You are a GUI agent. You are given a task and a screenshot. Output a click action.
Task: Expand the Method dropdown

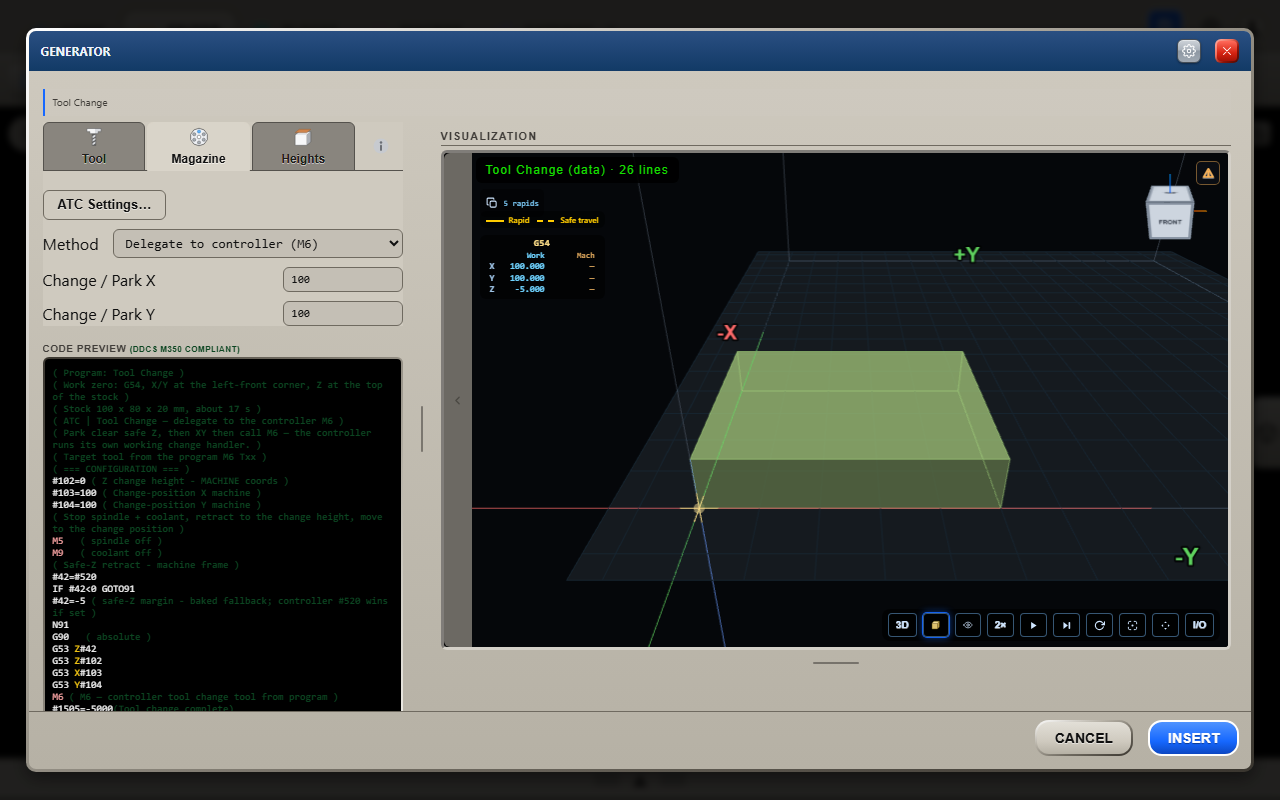coord(258,244)
